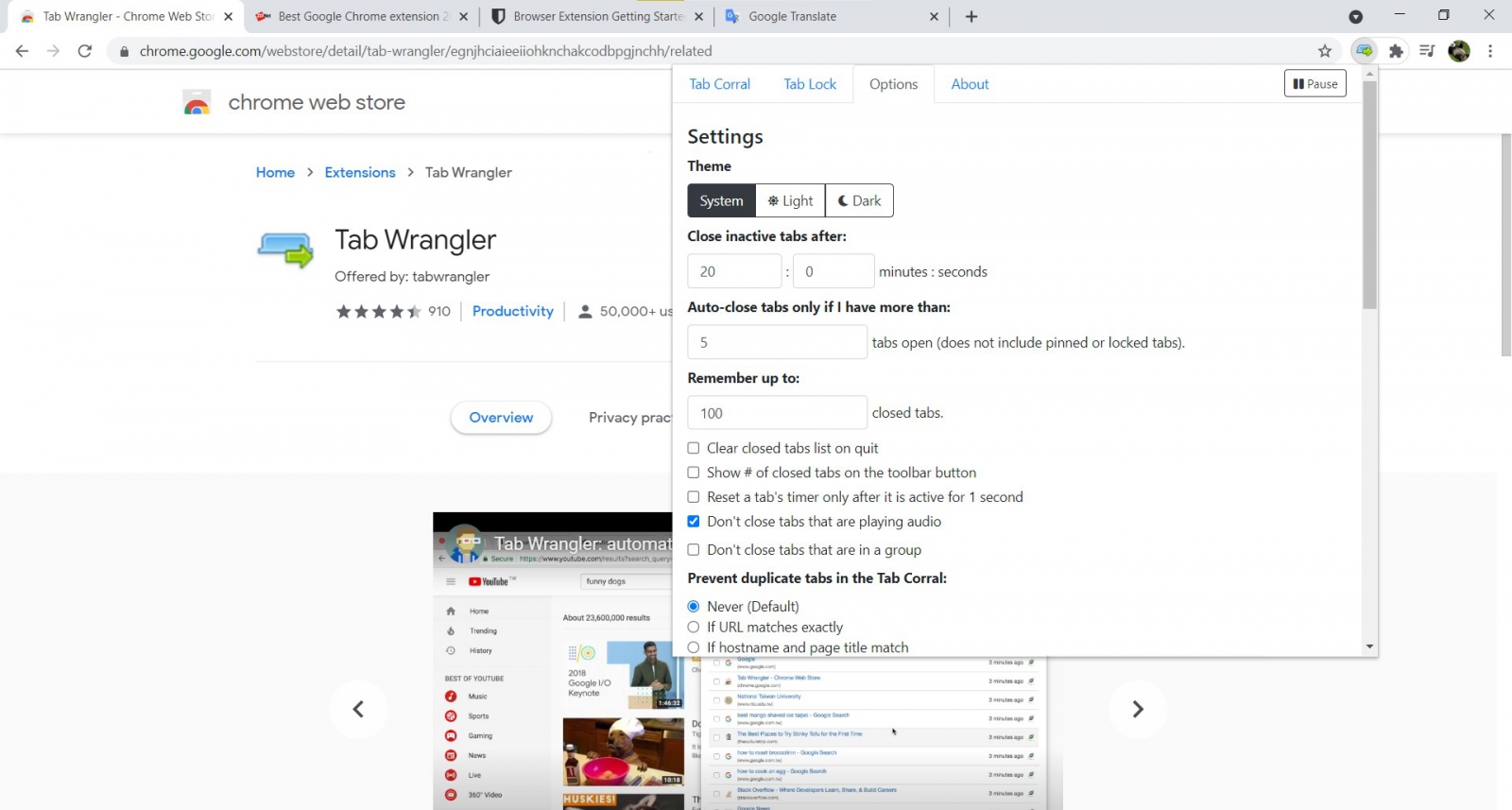The width and height of the screenshot is (1512, 810).
Task: Close the Browser Extension Getting Started tab
Action: click(x=698, y=16)
